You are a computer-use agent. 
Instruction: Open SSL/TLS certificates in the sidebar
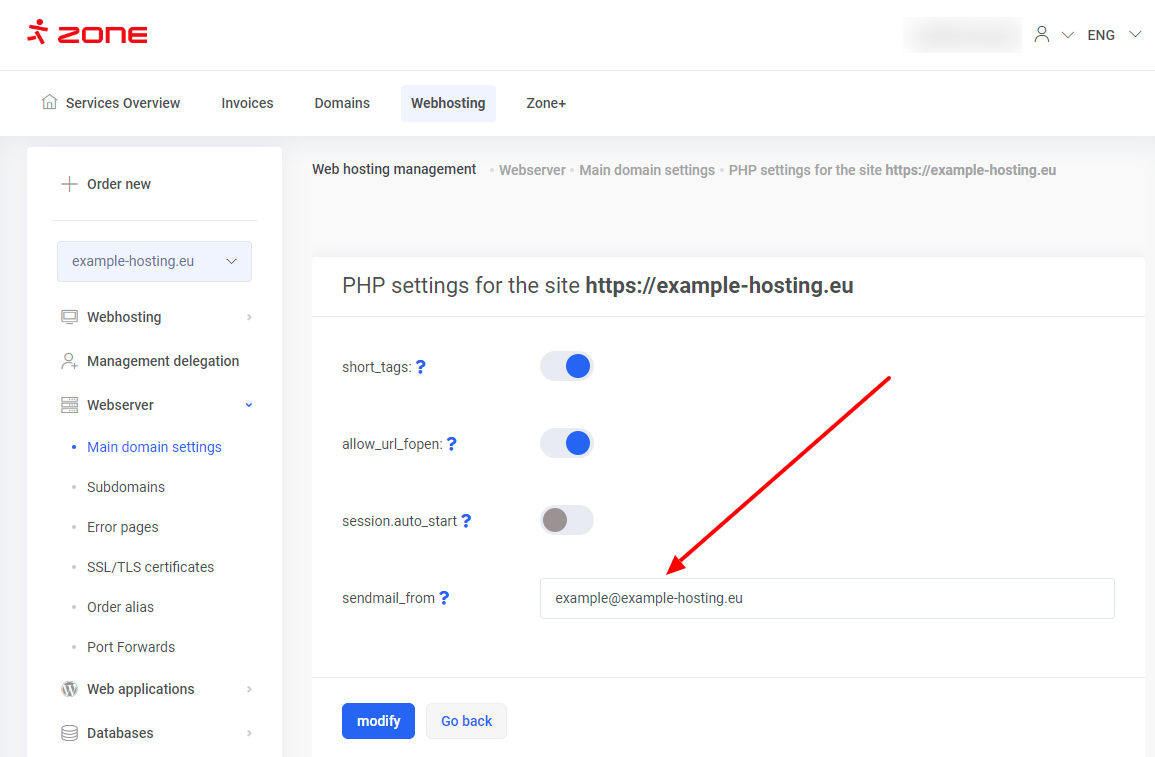150,567
